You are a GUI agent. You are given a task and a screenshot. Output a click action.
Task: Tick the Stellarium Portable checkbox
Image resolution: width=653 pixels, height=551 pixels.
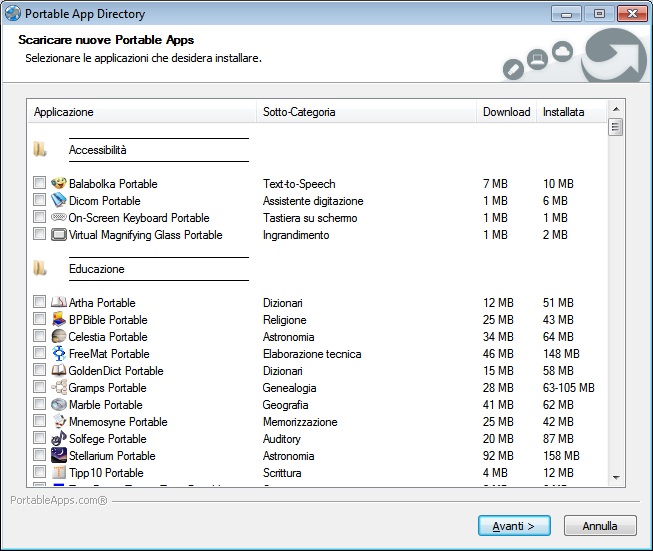point(40,454)
